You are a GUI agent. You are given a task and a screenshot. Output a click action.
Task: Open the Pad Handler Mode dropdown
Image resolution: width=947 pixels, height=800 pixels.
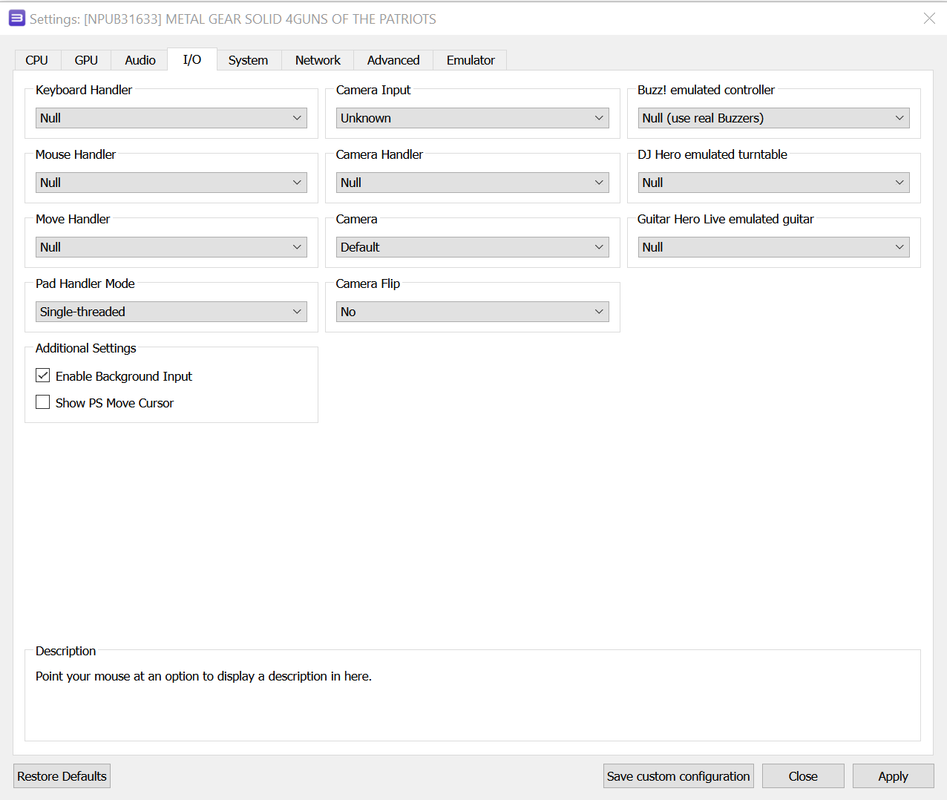coord(171,312)
